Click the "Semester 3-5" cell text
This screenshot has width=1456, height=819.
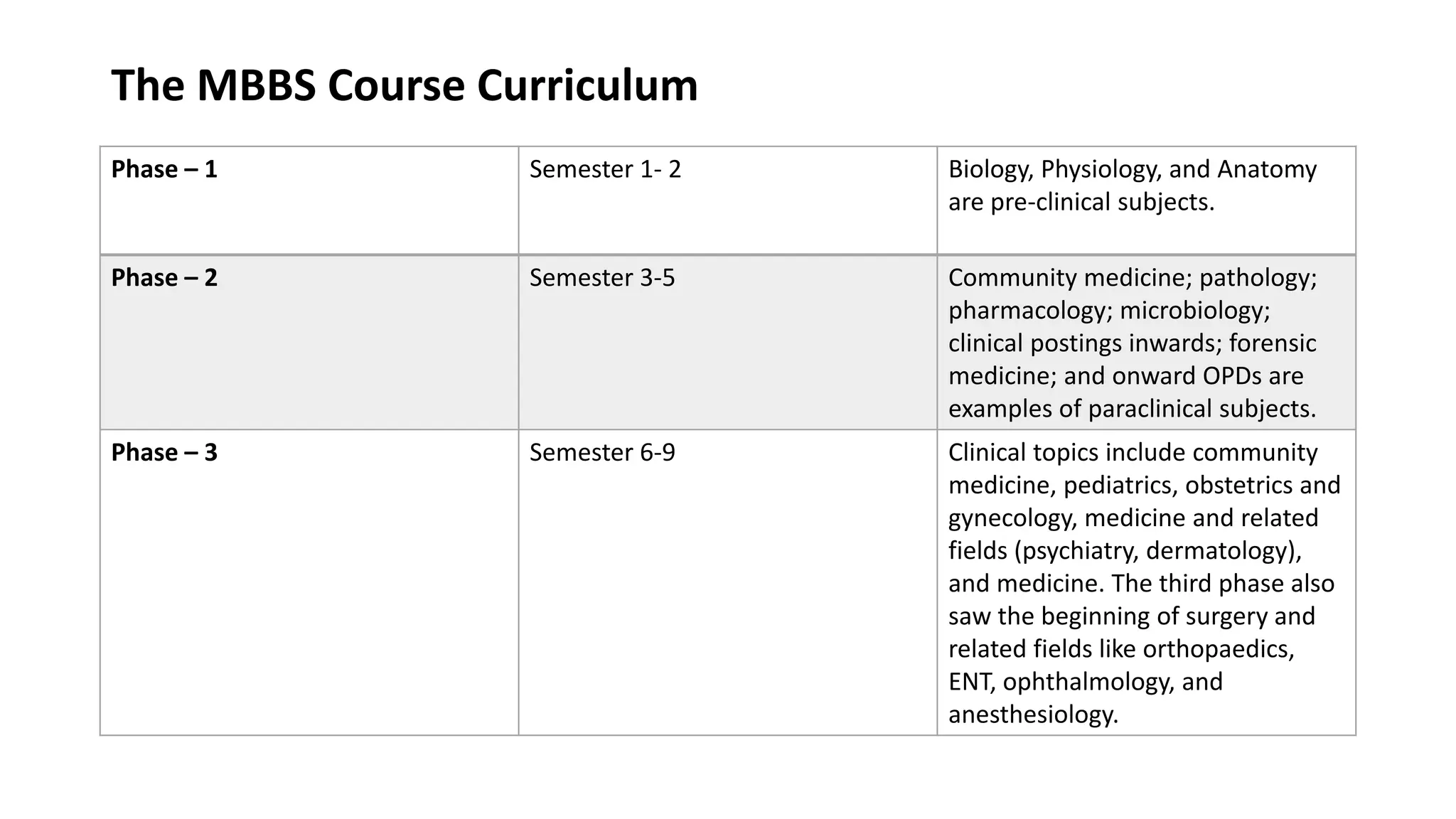tap(602, 277)
